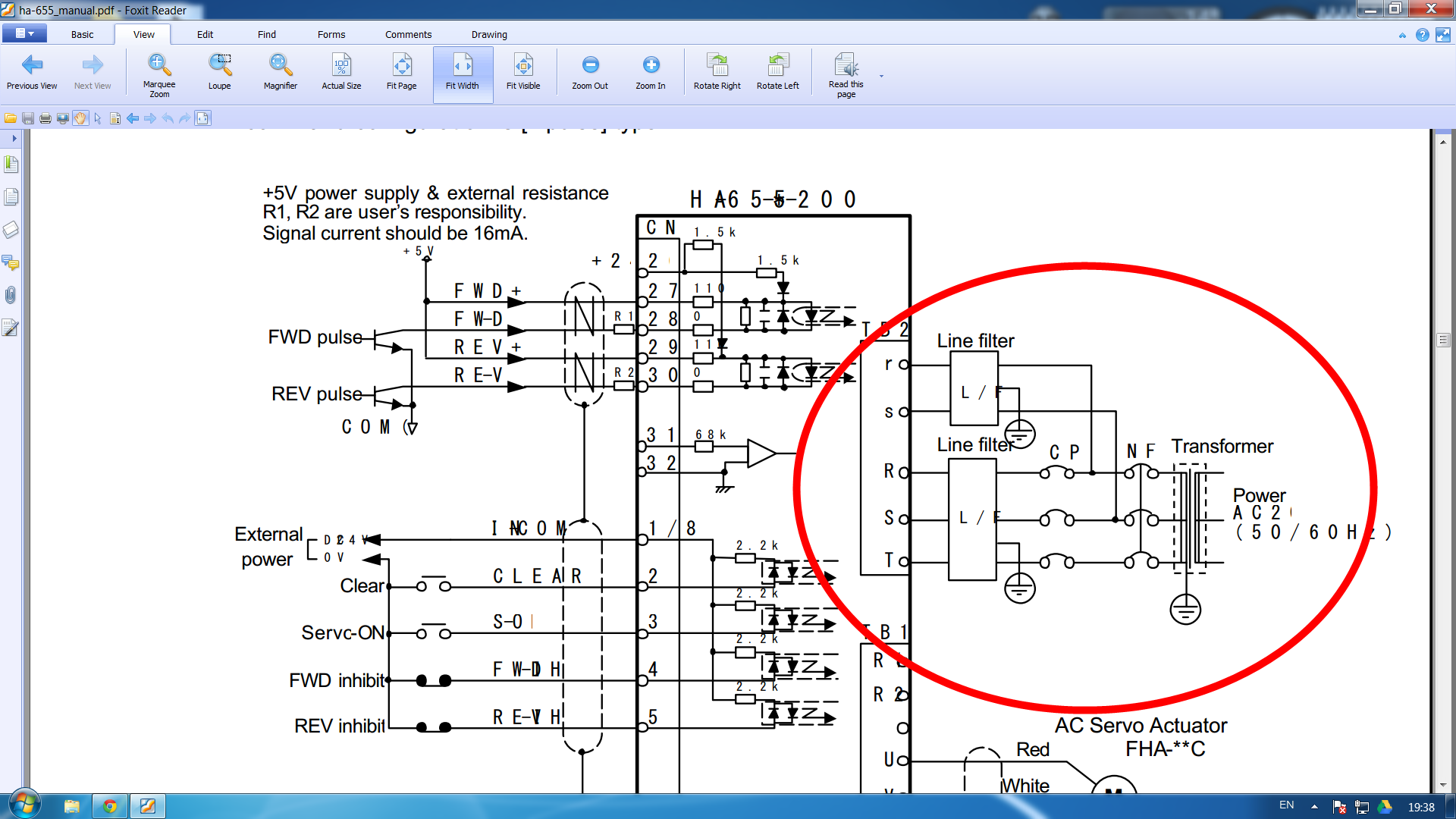1456x819 pixels.
Task: Expand the left navigation pane arrow
Action: click(x=14, y=138)
